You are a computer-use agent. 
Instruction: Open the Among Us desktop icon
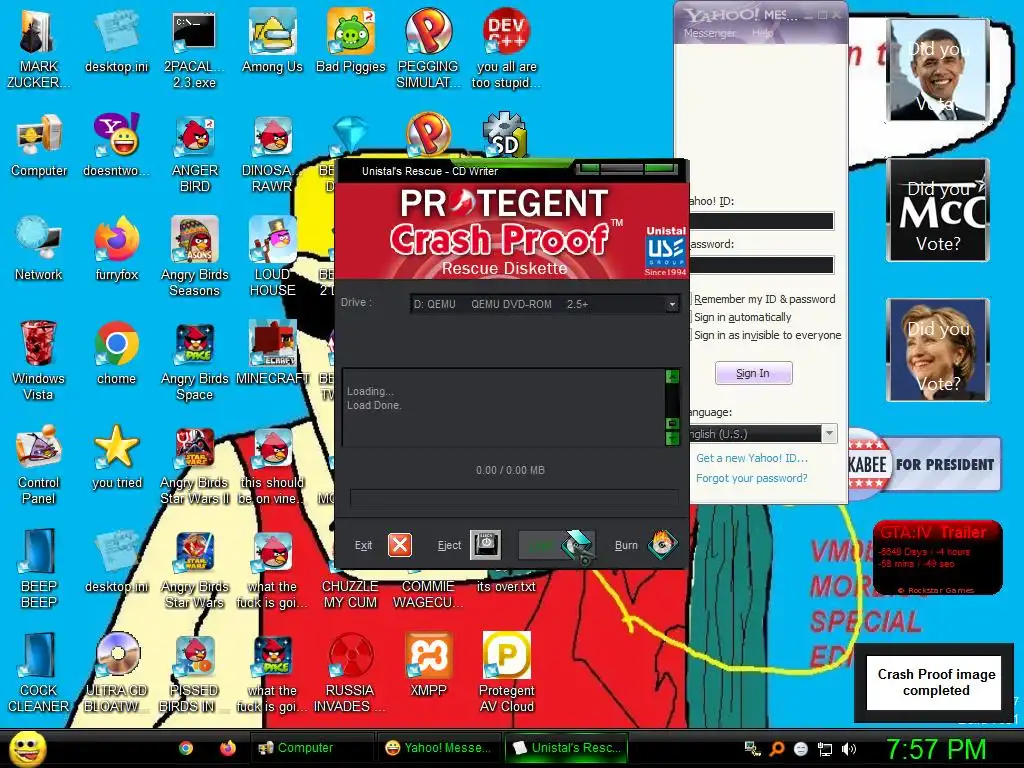pos(272,42)
